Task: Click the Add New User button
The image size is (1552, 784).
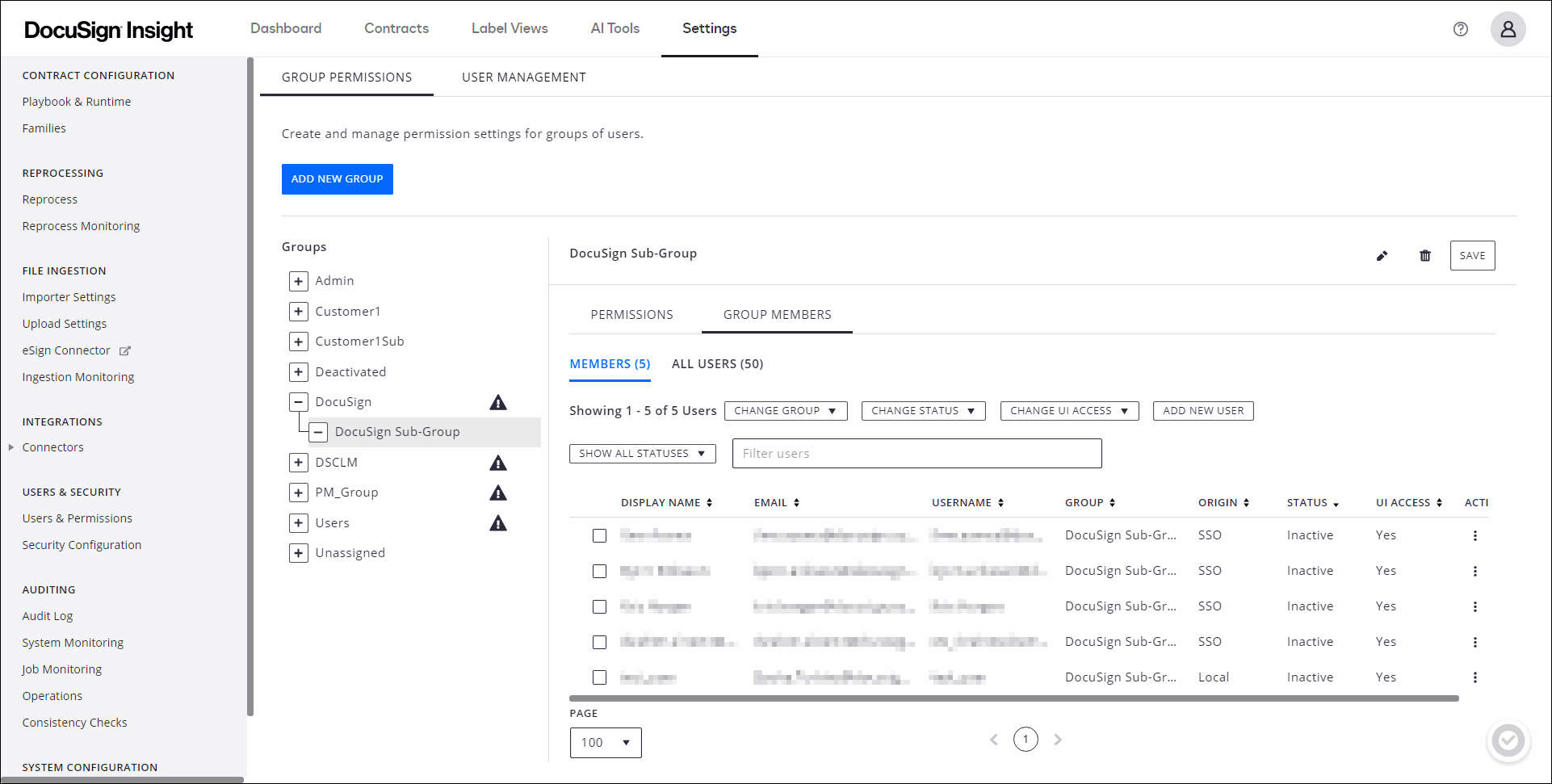Action: coord(1203,411)
